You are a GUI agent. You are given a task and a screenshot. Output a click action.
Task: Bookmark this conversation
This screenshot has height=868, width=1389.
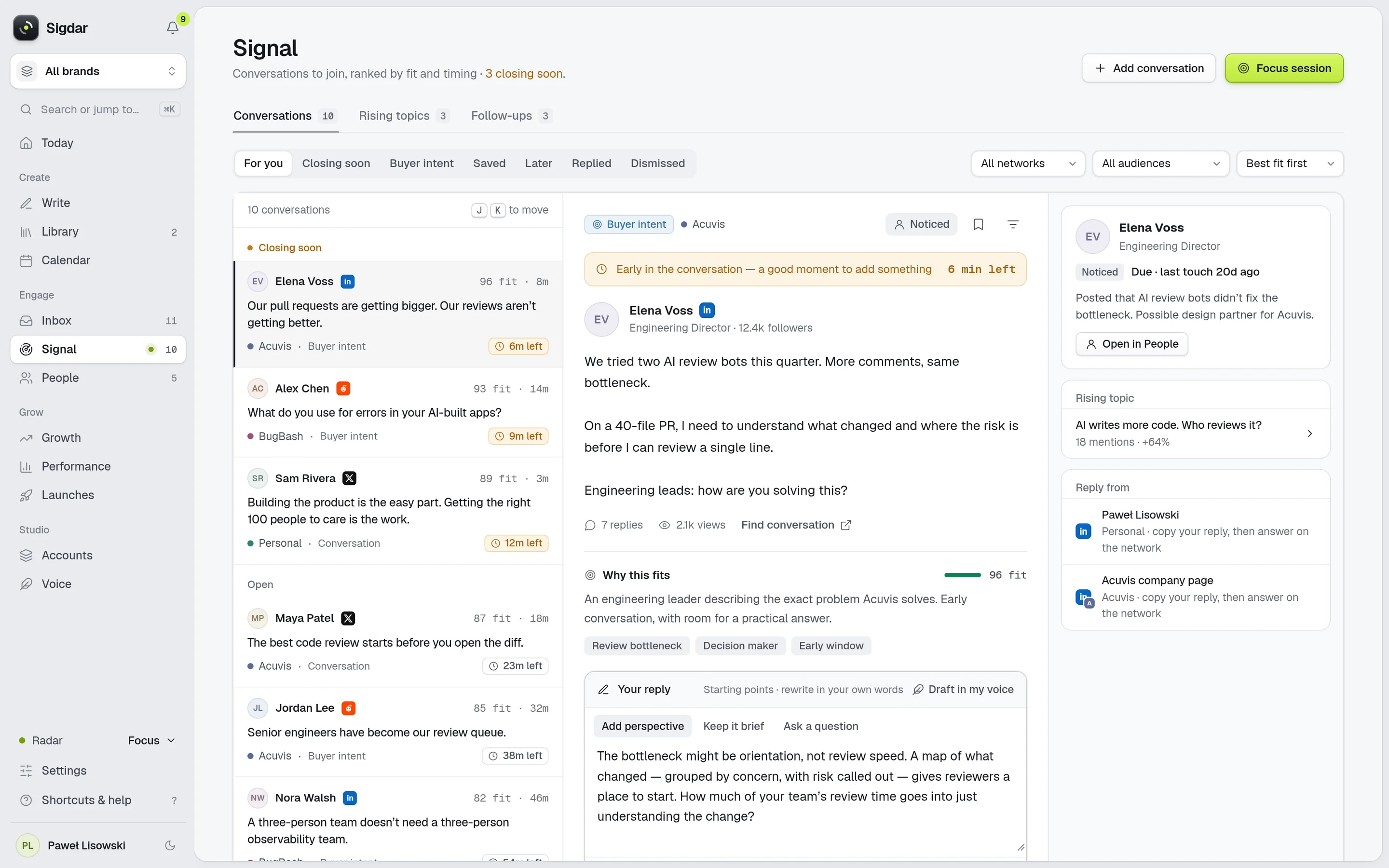click(978, 224)
